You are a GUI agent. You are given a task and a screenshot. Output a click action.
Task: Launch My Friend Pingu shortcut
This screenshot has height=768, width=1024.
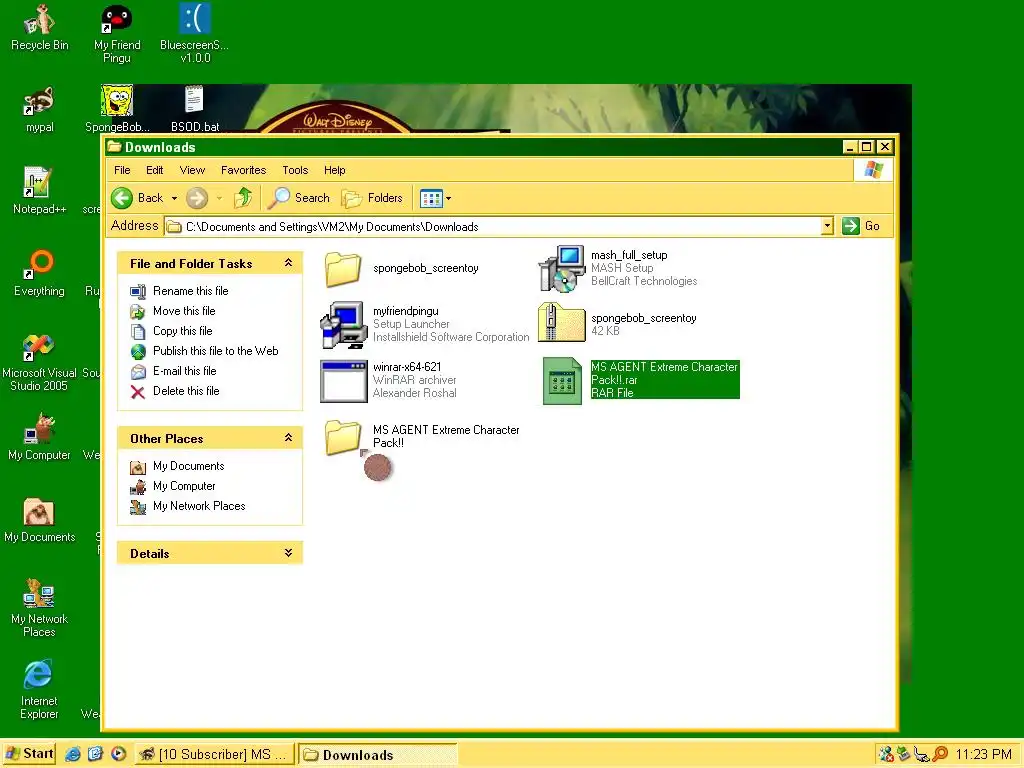(117, 34)
